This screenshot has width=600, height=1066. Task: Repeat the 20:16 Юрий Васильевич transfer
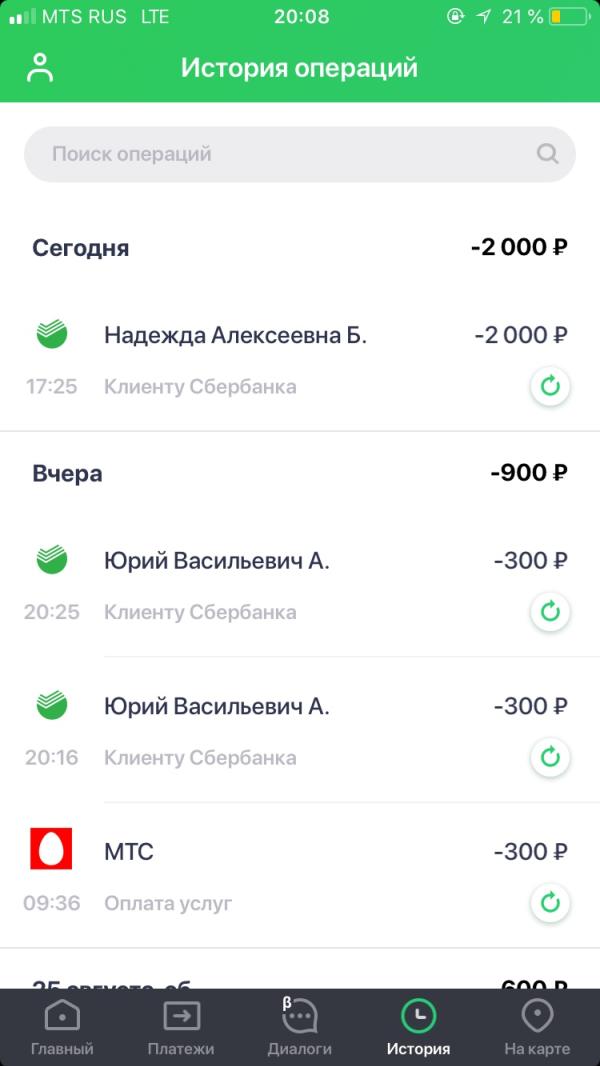pos(550,757)
